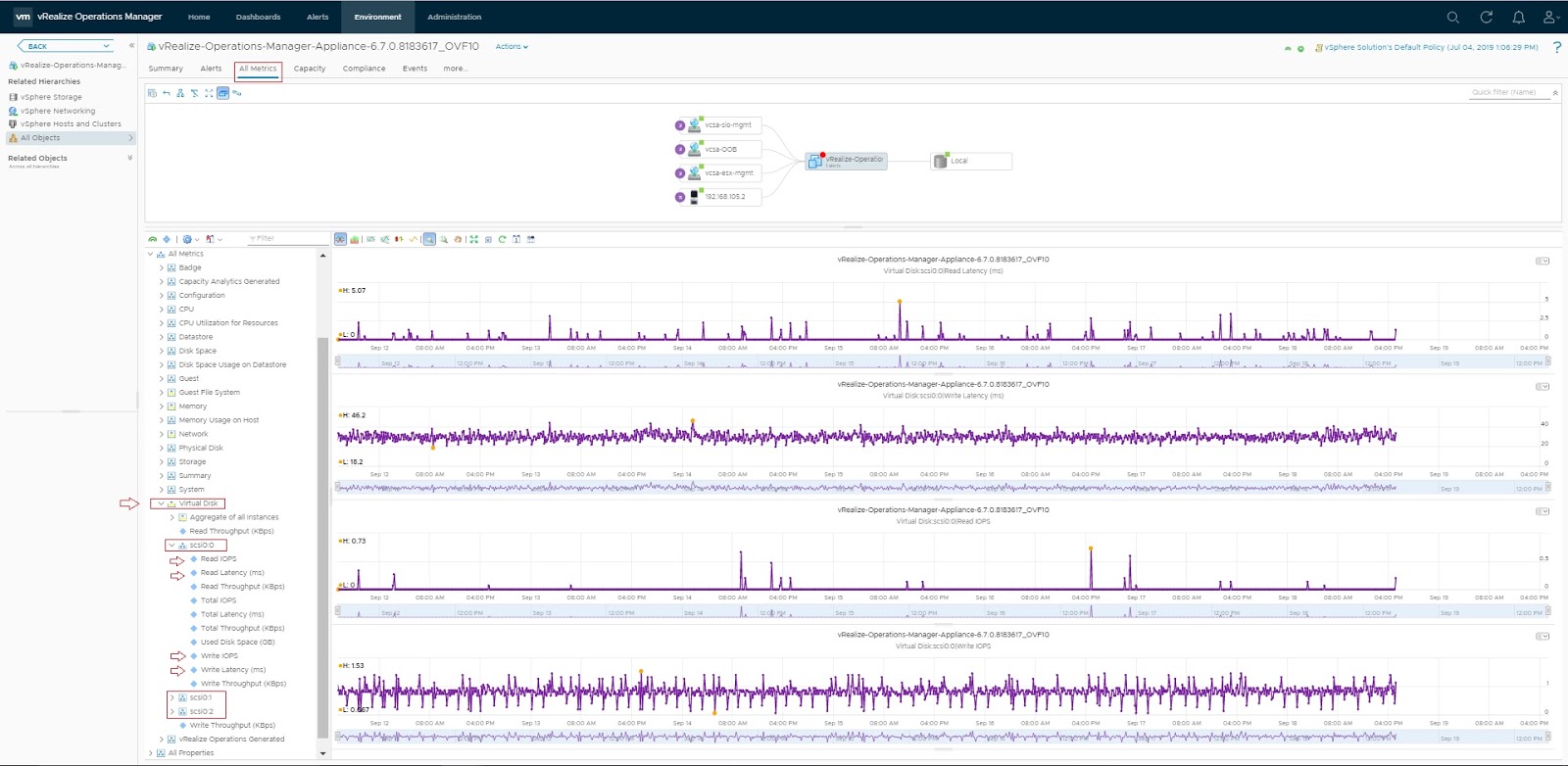1568x766 pixels.
Task: Collapse the left navigation pane with double-chevron
Action: tap(131, 45)
